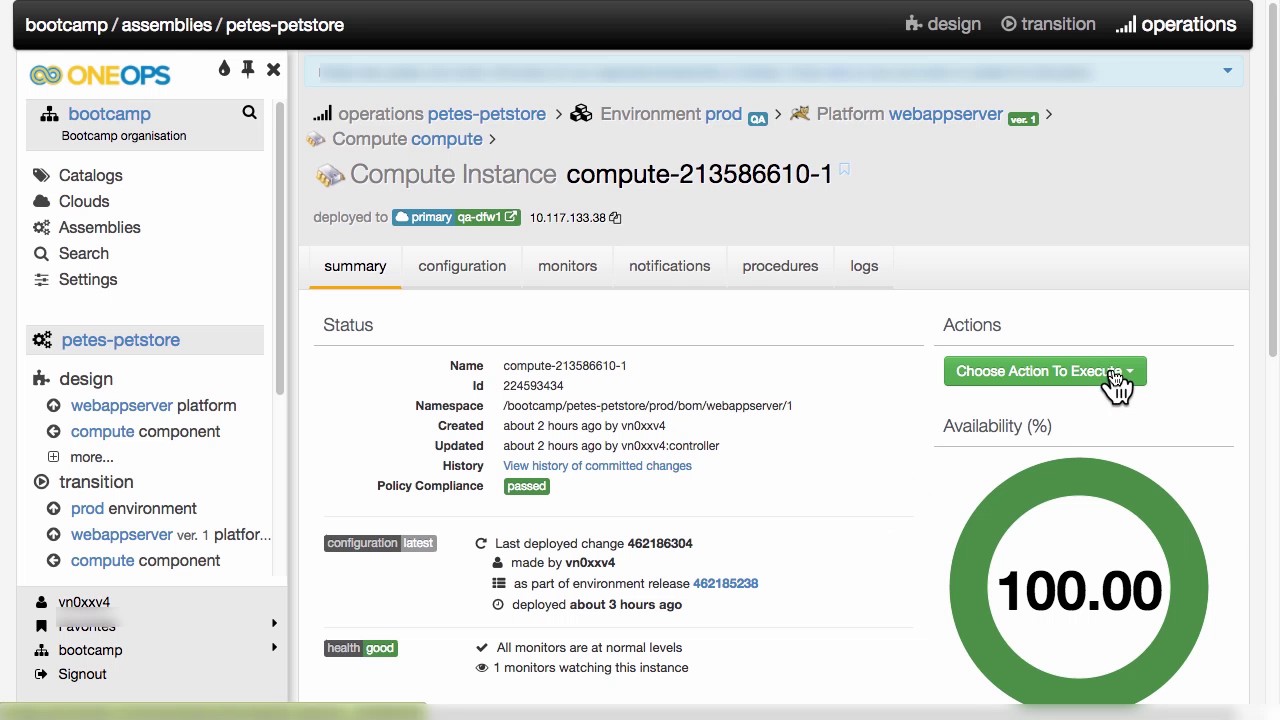This screenshot has height=720, width=1280.
Task: Expand the 'more...' item under design
Action: click(x=91, y=457)
